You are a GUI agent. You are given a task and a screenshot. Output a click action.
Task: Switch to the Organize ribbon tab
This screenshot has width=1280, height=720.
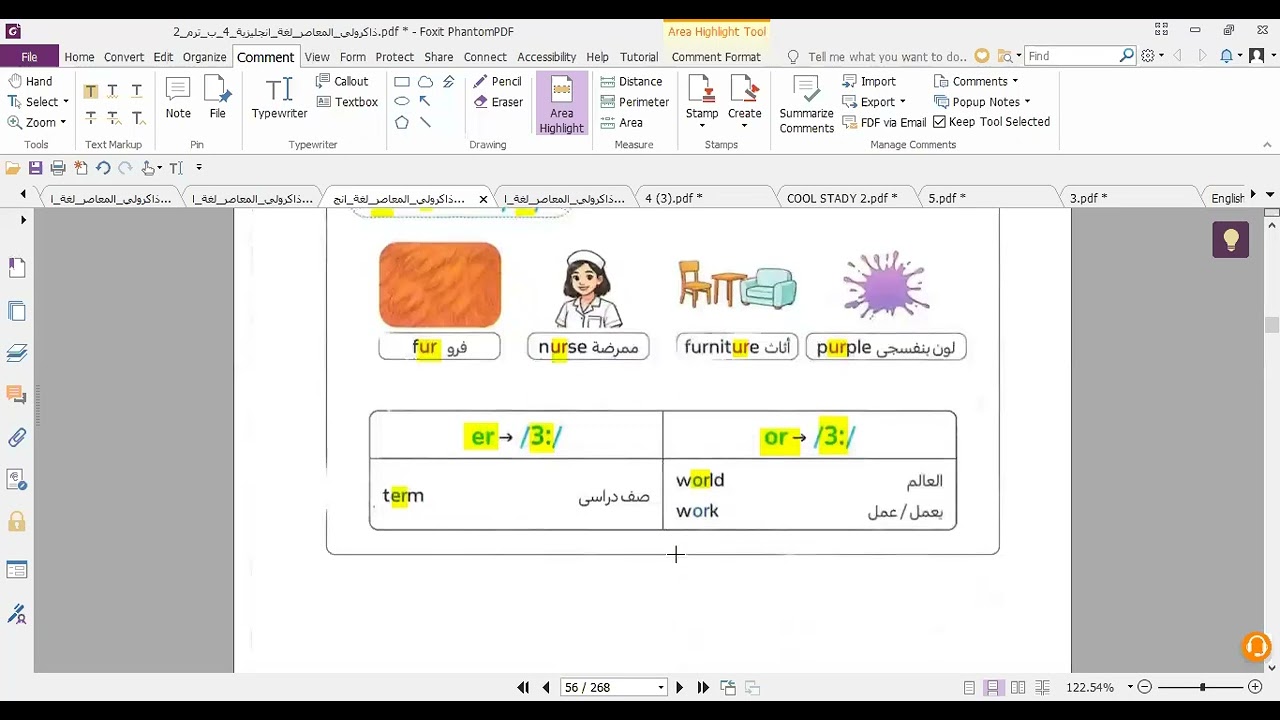pos(204,57)
